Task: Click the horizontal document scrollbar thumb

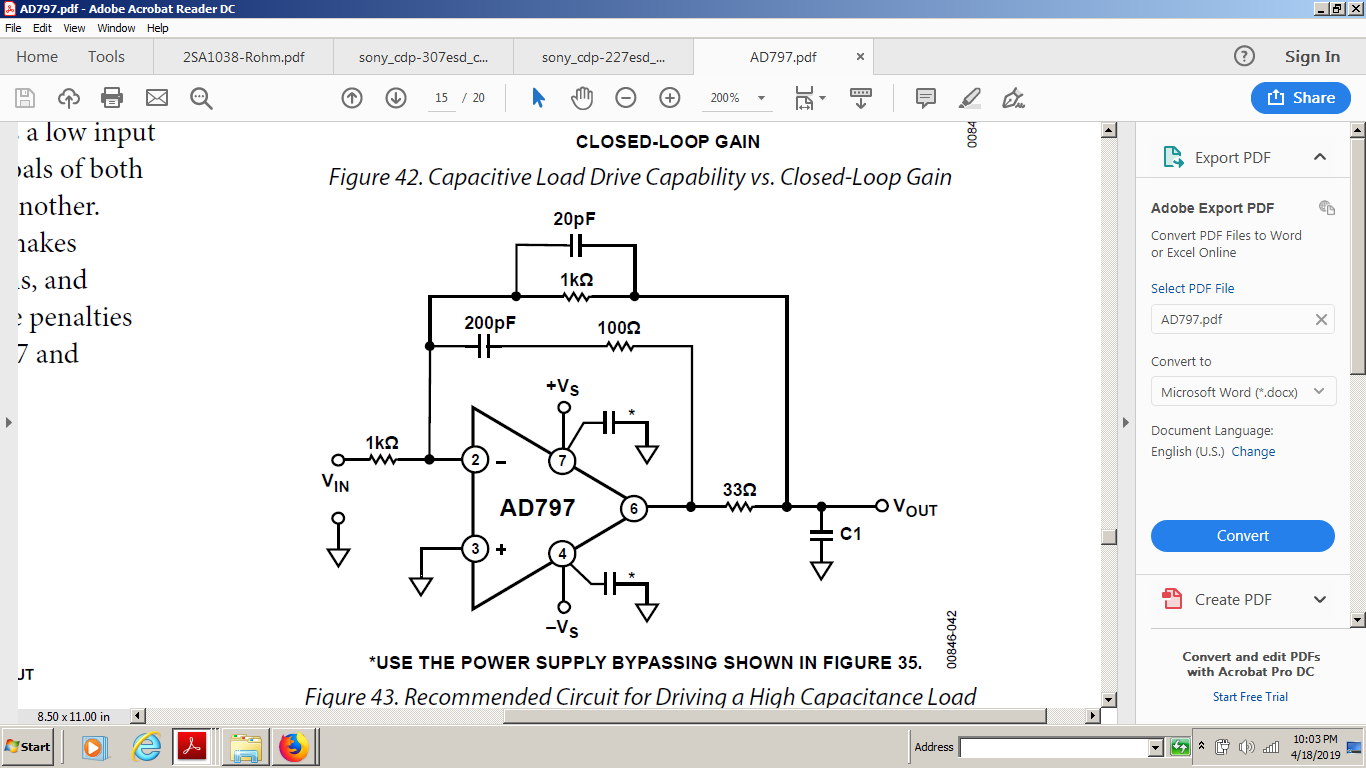Action: [x=775, y=716]
